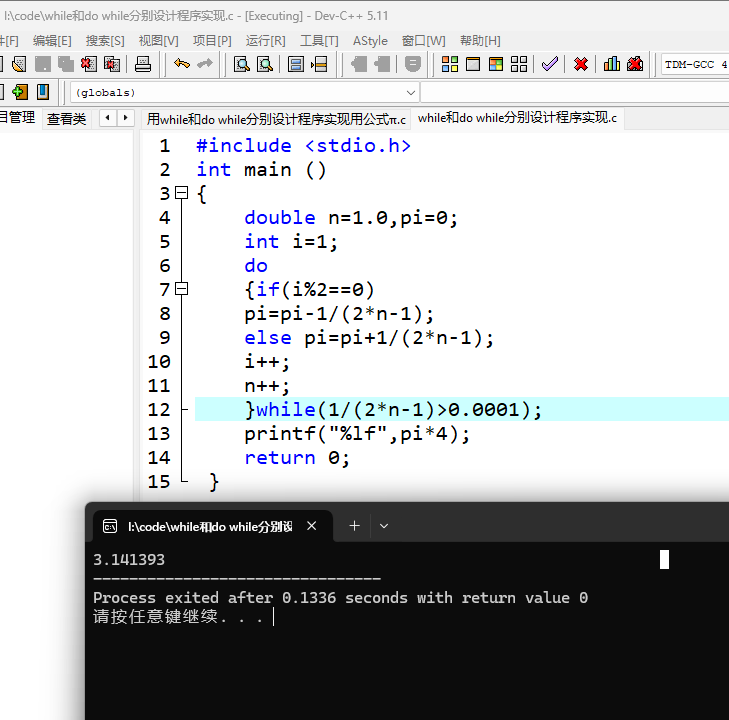The height and width of the screenshot is (720, 729).
Task: Select the 管理 project sidebar tab
Action: [18, 118]
